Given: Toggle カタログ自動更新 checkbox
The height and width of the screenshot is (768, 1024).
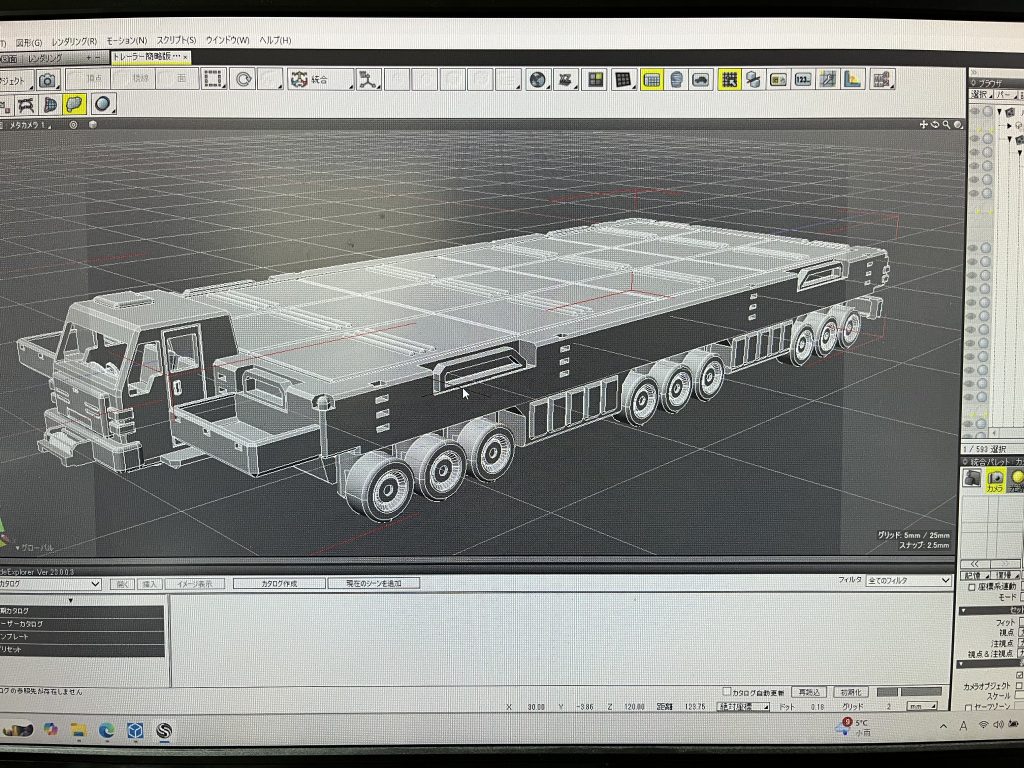Looking at the screenshot, I should click(x=727, y=692).
